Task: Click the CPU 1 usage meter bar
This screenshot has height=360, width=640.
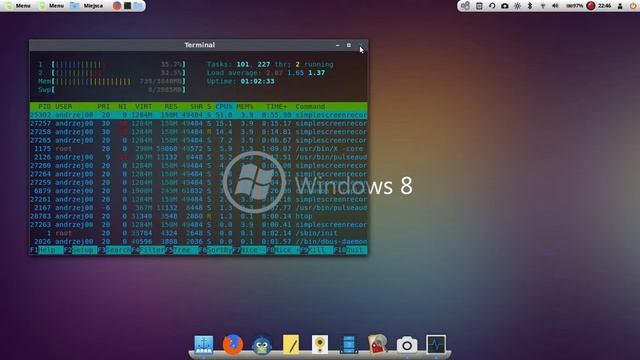Action: click(x=118, y=64)
